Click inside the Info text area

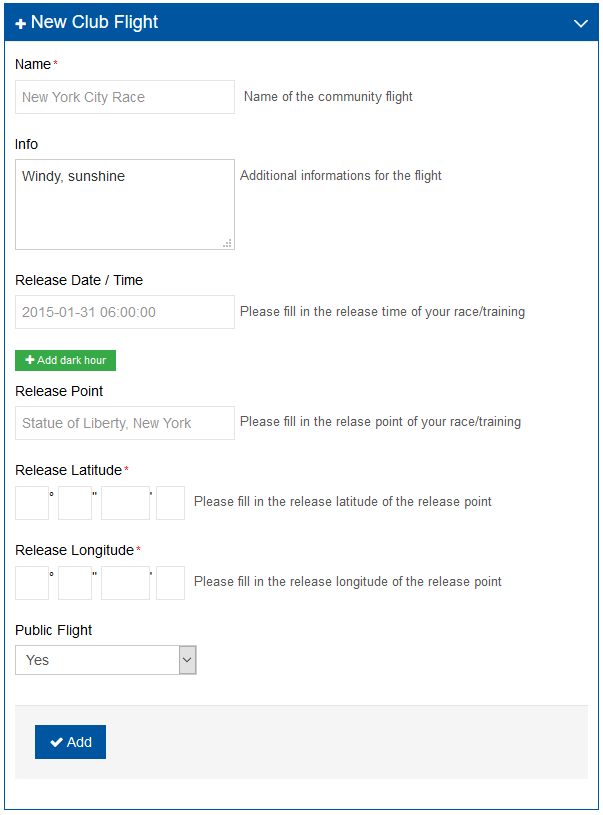tap(125, 204)
